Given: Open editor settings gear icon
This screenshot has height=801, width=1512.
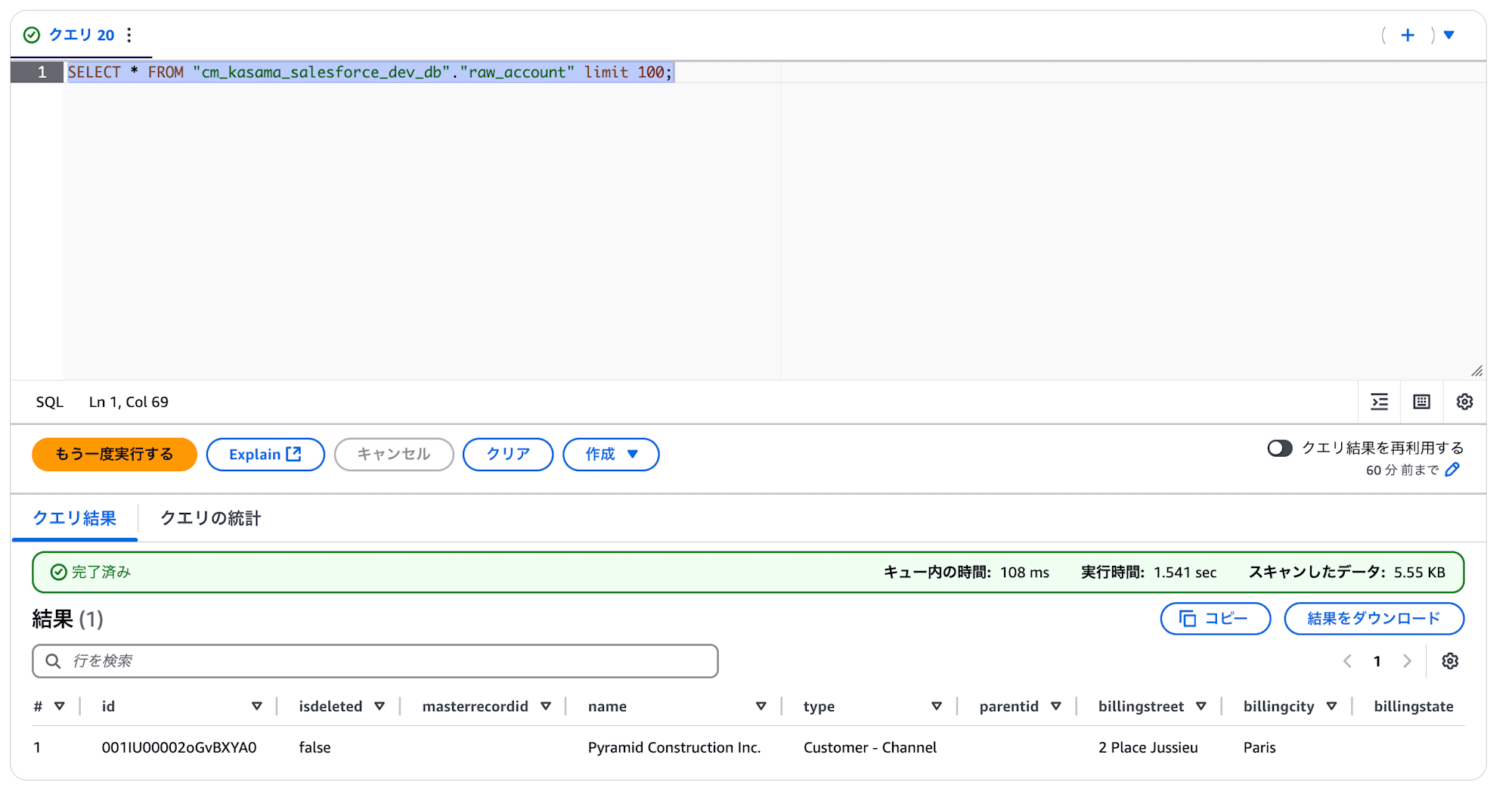Looking at the screenshot, I should [1464, 402].
